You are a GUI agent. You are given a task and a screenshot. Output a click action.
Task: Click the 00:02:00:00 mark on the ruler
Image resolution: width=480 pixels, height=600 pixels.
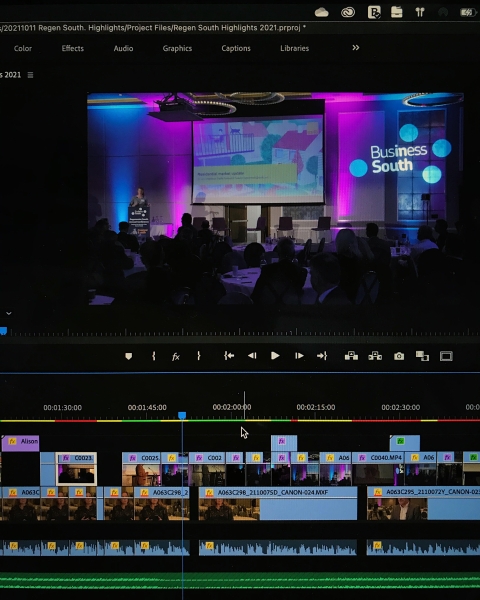click(x=232, y=407)
